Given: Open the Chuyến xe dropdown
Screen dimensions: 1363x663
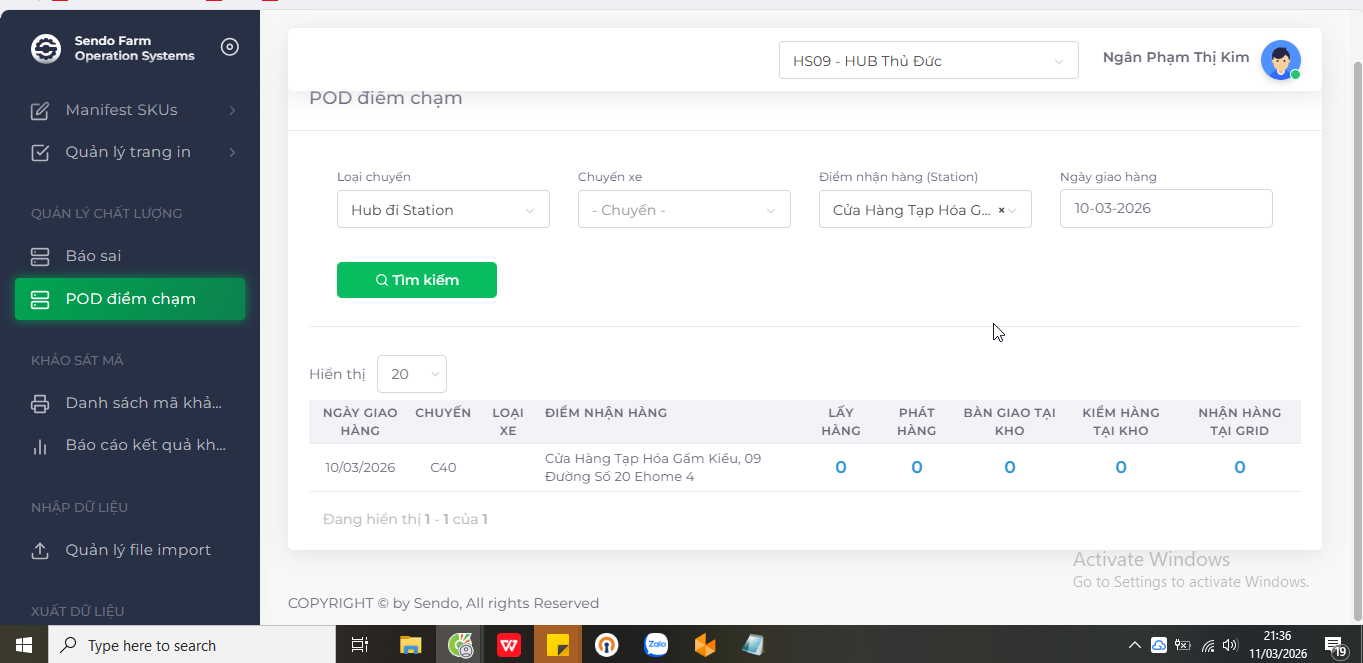Looking at the screenshot, I should point(684,209).
